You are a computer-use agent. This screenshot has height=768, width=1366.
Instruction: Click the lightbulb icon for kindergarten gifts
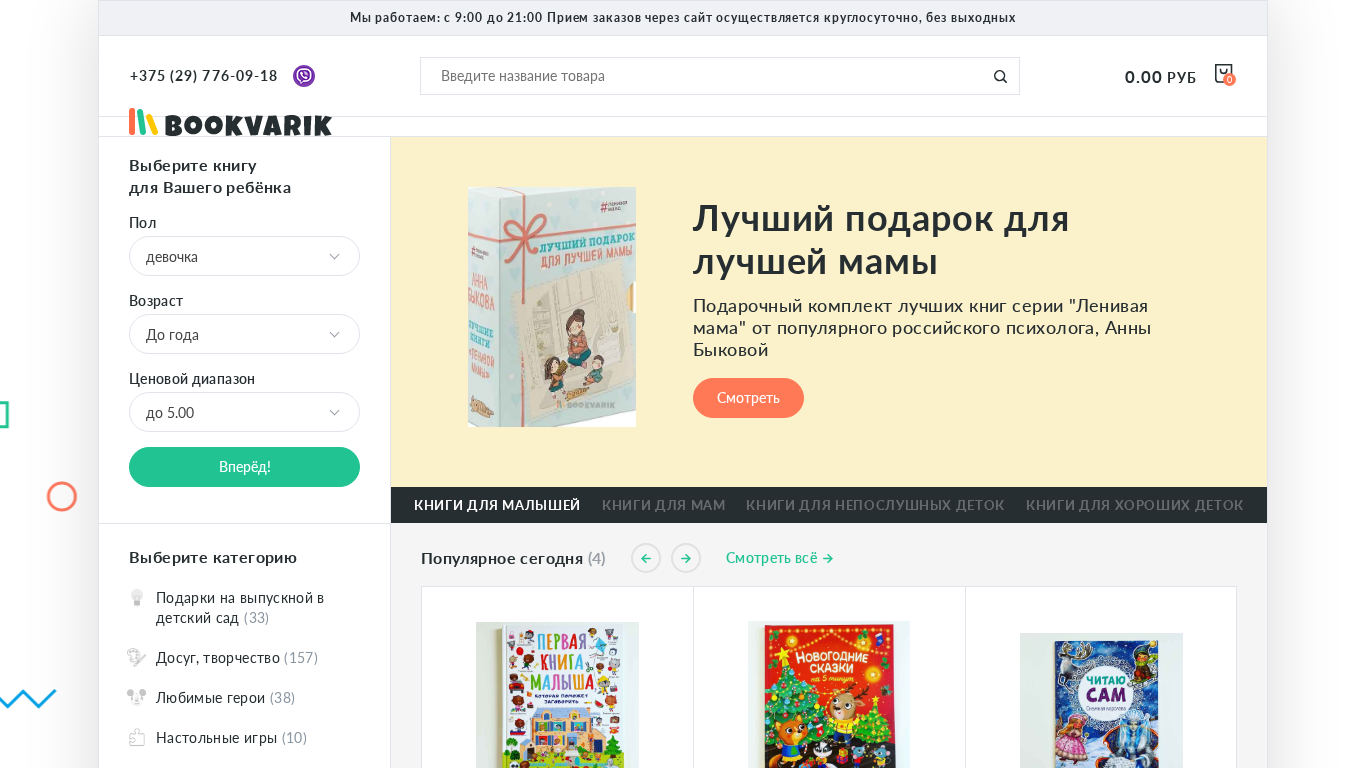(x=137, y=598)
